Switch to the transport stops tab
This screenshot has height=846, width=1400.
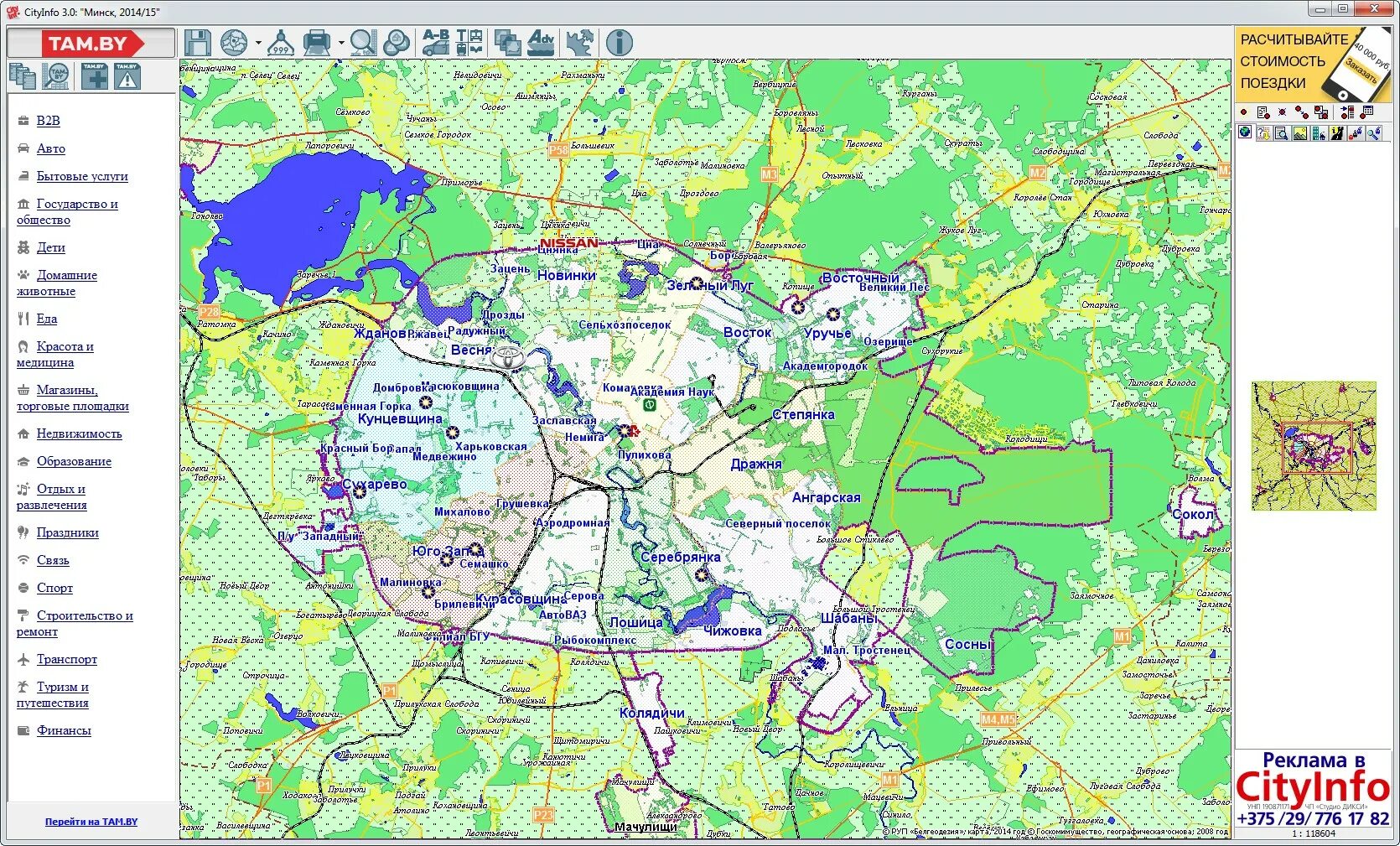[1356, 132]
